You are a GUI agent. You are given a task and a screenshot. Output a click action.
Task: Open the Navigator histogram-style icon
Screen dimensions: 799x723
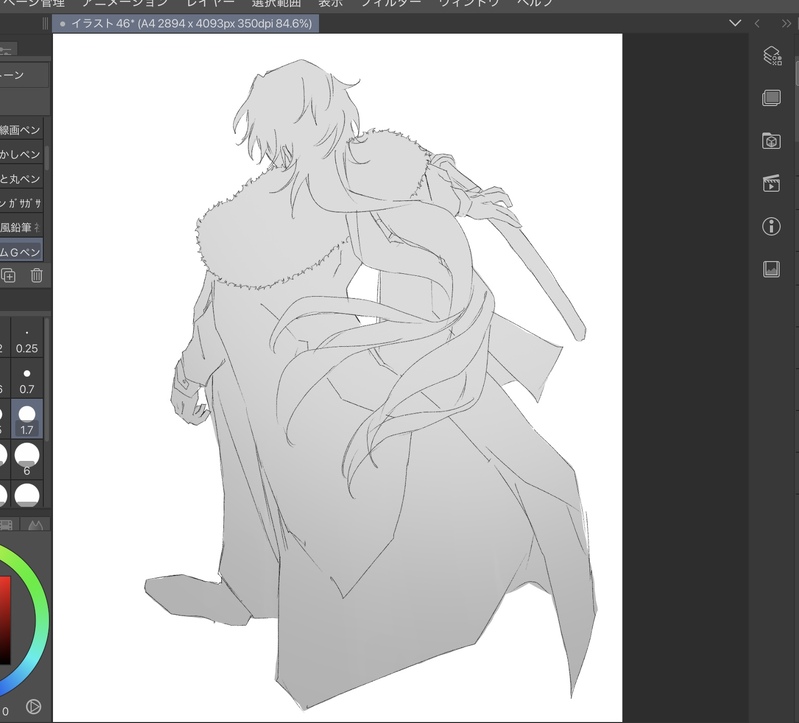point(771,269)
